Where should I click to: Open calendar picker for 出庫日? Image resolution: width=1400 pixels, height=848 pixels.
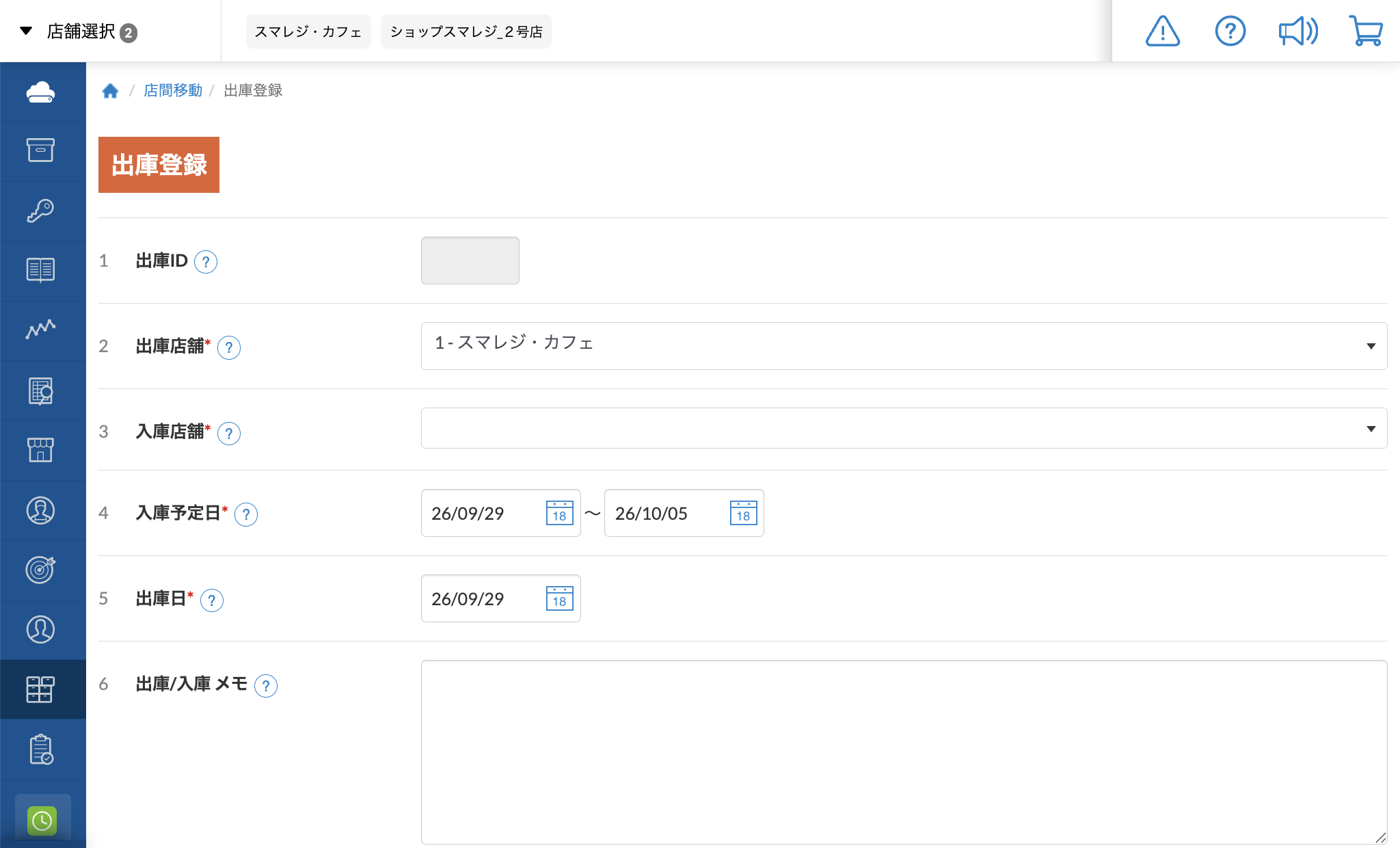(x=559, y=598)
